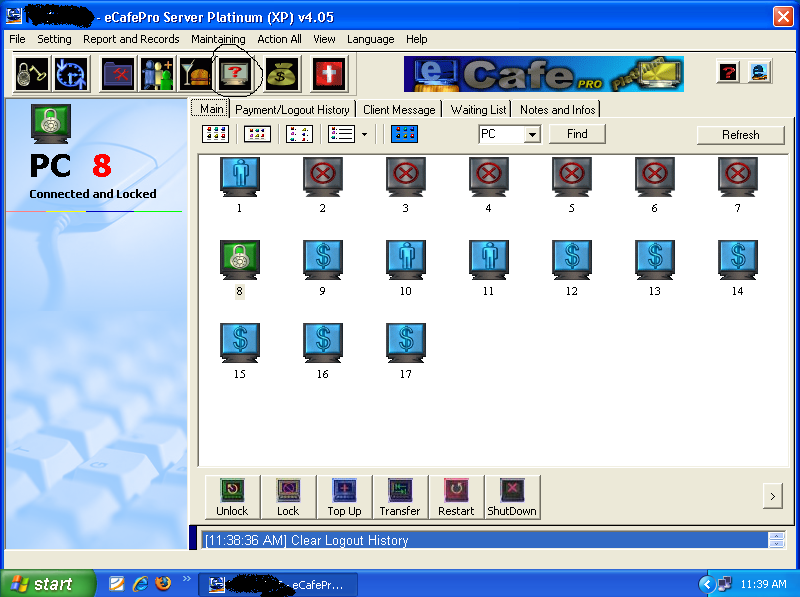Select disconnected PC 4 icon

click(489, 177)
